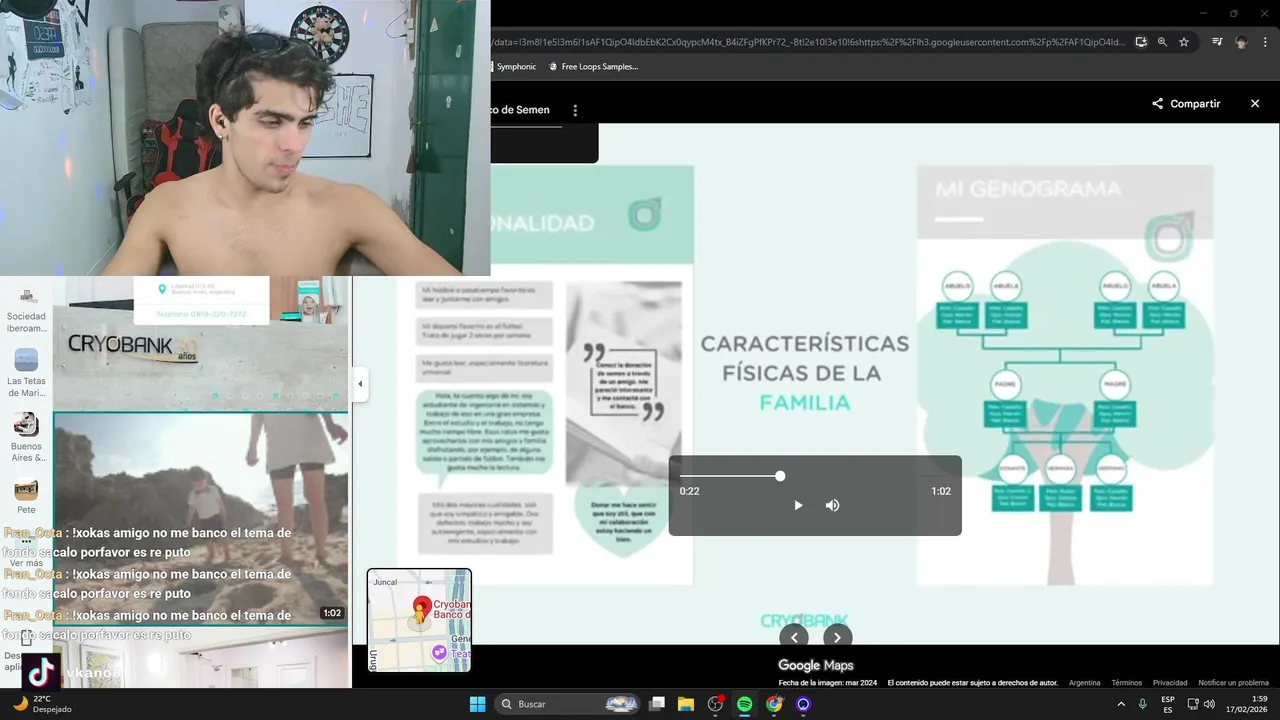Go to the next photo arrow
The height and width of the screenshot is (720, 1280).
(837, 637)
